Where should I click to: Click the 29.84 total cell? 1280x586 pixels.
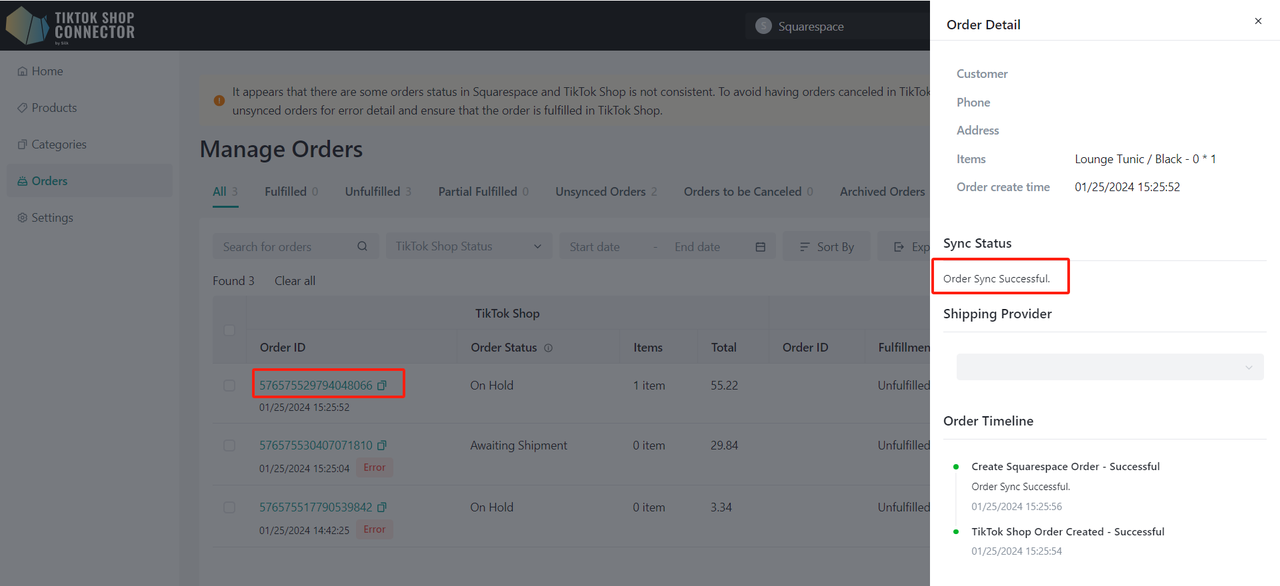724,445
